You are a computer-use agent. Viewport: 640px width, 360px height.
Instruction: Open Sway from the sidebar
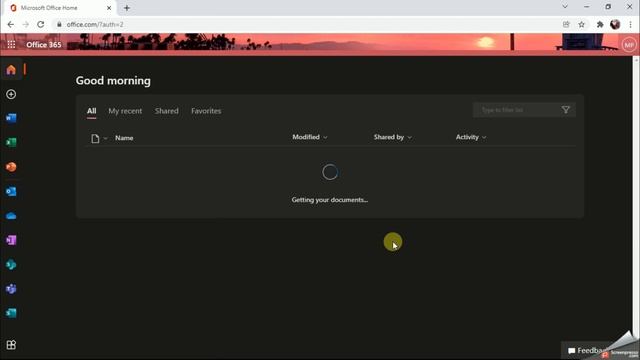pos(11,313)
